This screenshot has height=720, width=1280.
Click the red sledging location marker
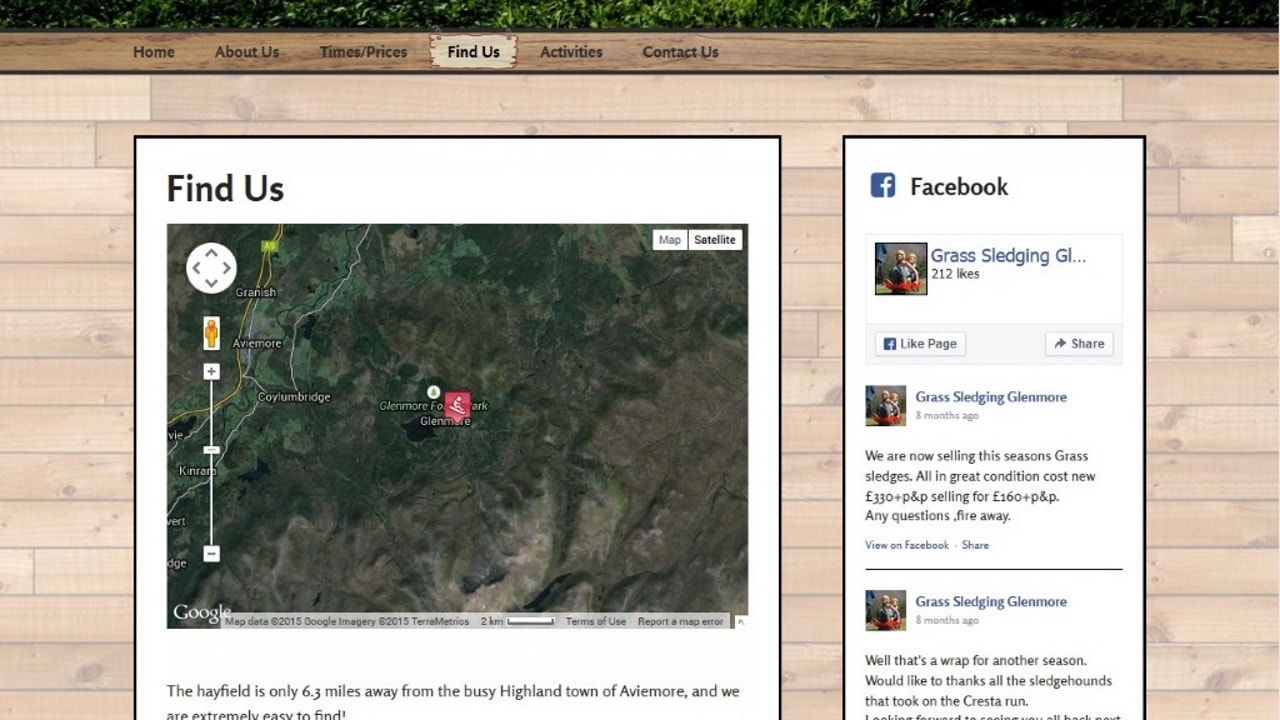click(456, 404)
